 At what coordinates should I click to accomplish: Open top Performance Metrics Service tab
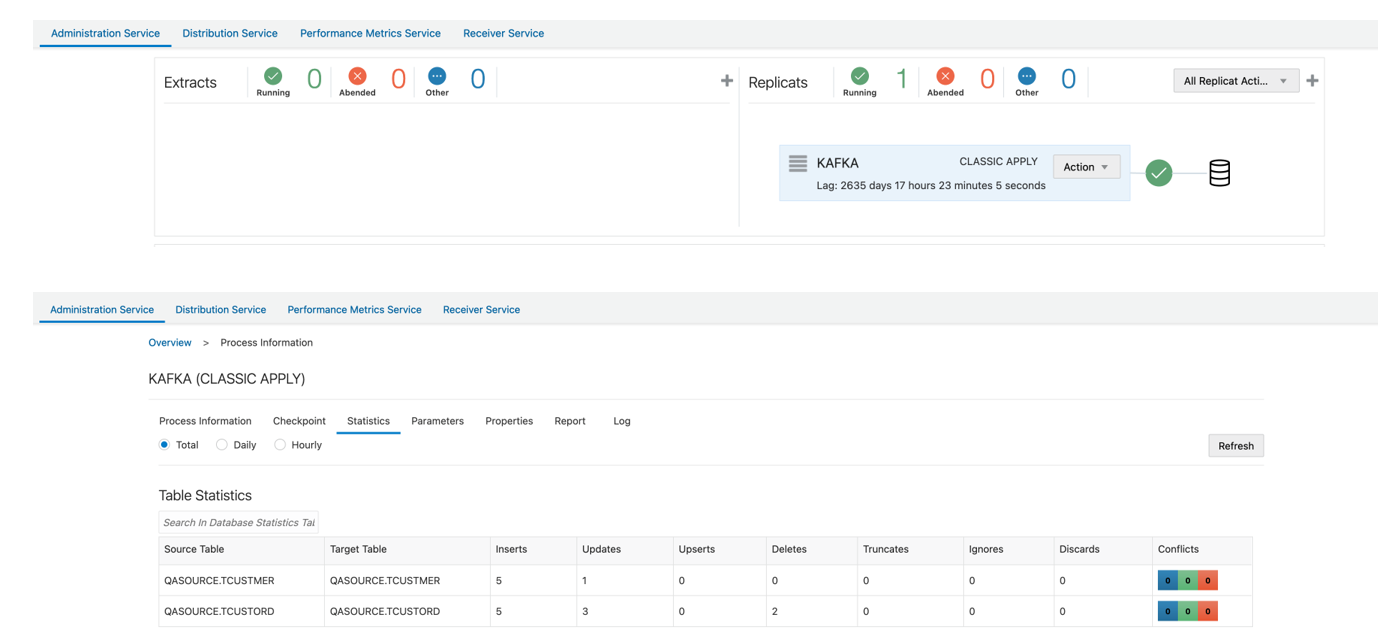point(370,33)
